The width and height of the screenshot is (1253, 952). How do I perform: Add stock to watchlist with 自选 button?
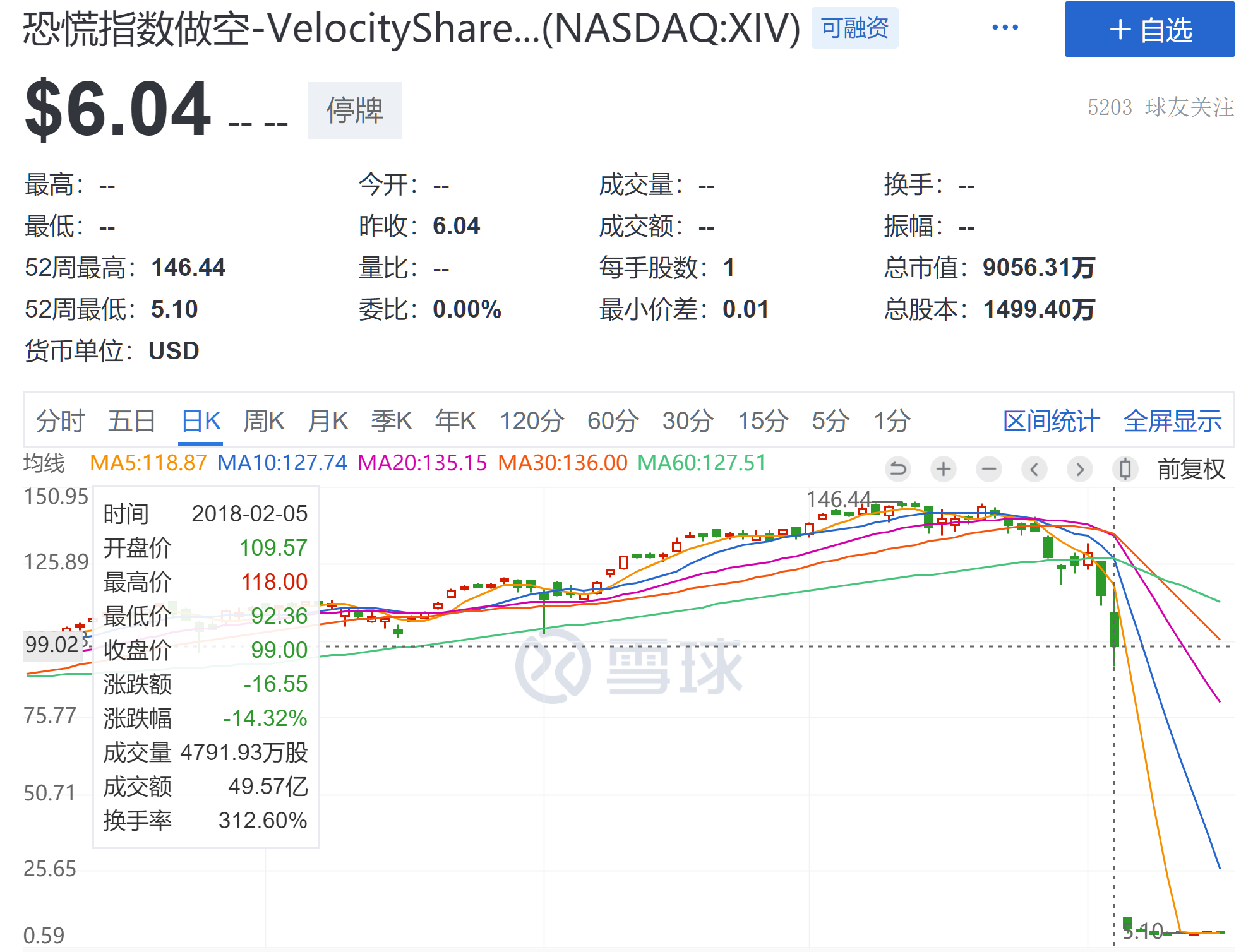(1149, 30)
